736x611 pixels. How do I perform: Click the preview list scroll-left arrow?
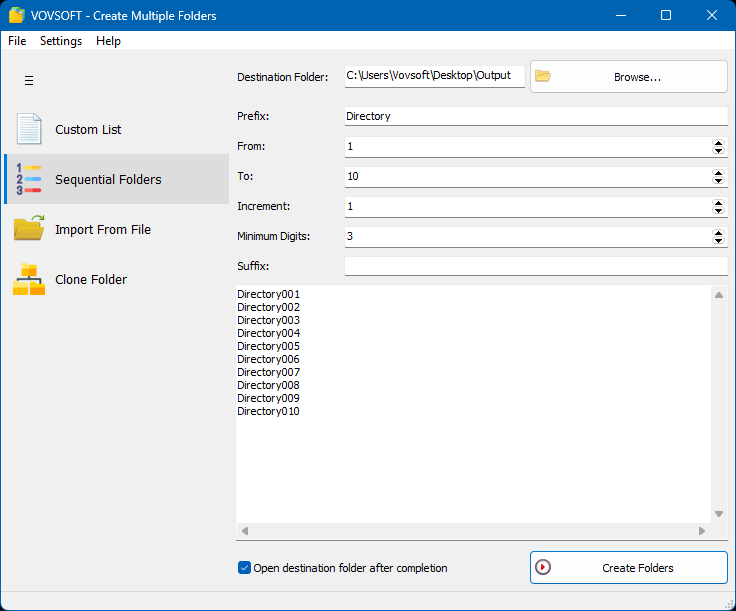[x=245, y=531]
